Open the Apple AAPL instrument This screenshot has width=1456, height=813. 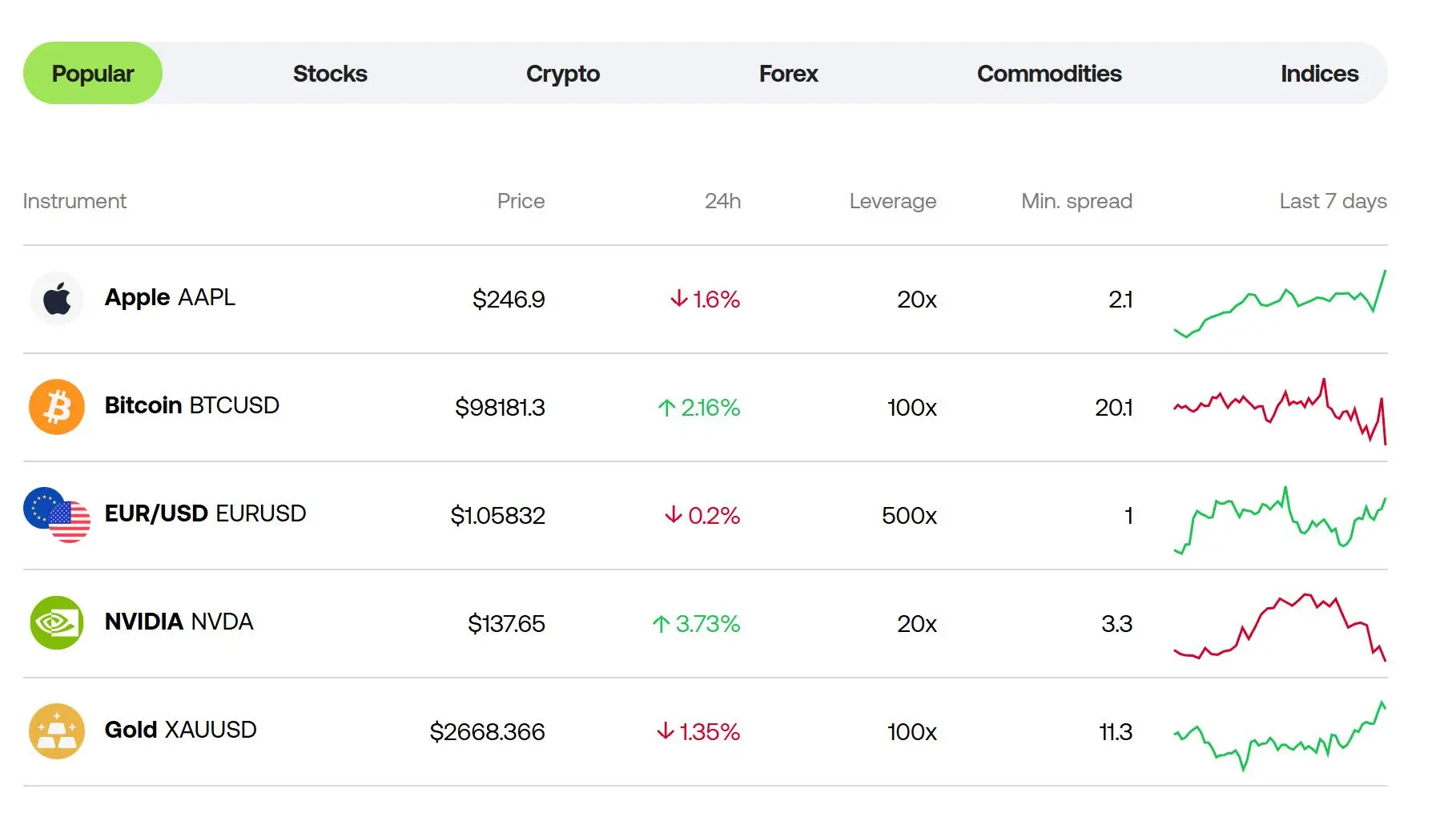click(170, 298)
